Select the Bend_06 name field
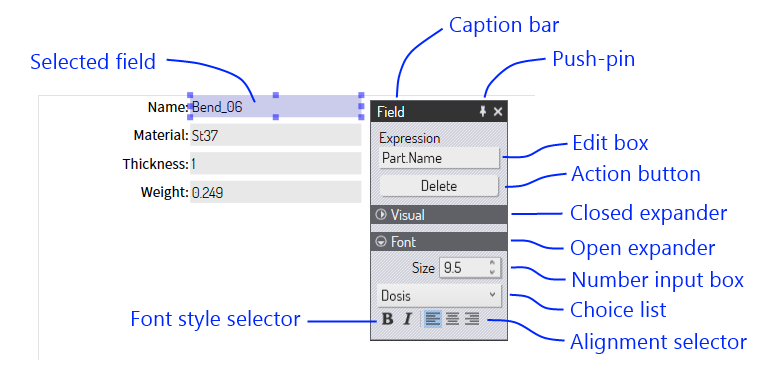 pyautogui.click(x=275, y=107)
